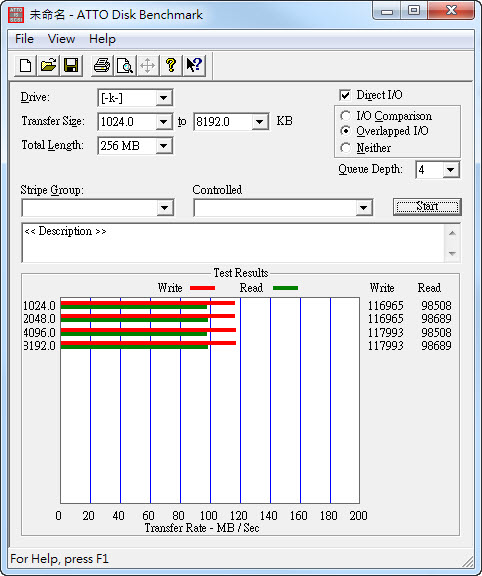Print results using the printer icon
The width and height of the screenshot is (482, 576).
coord(102,66)
